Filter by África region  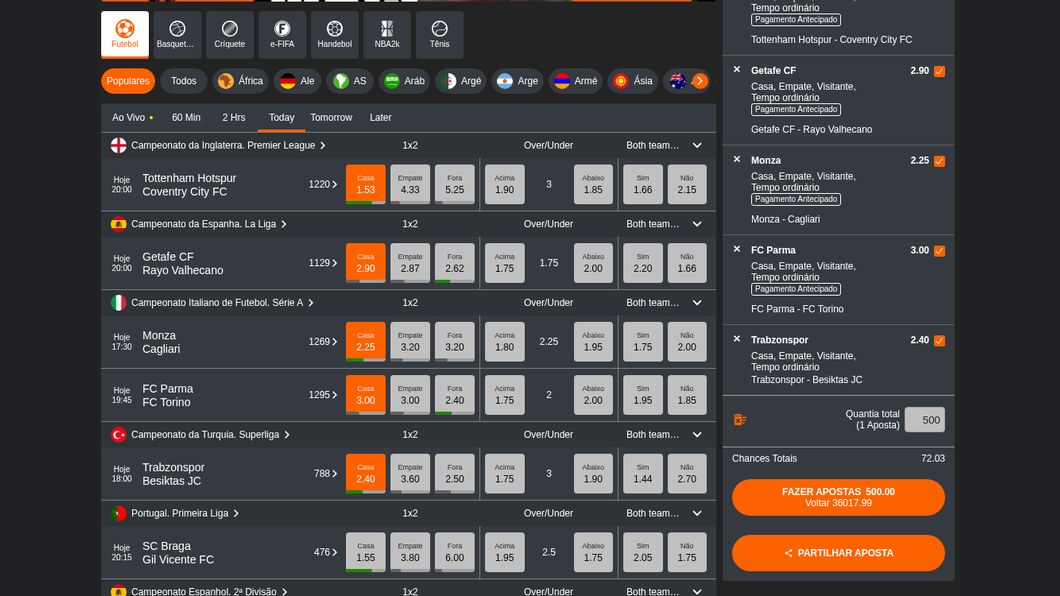[x=241, y=81]
